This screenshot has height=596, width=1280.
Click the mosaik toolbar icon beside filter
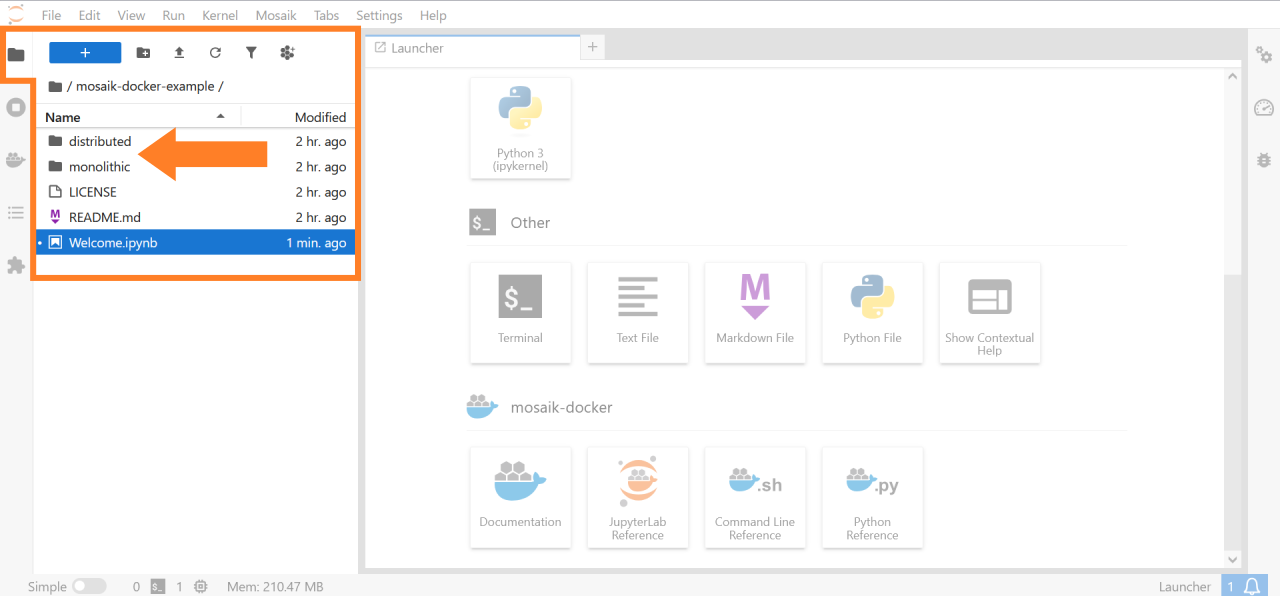click(x=287, y=53)
